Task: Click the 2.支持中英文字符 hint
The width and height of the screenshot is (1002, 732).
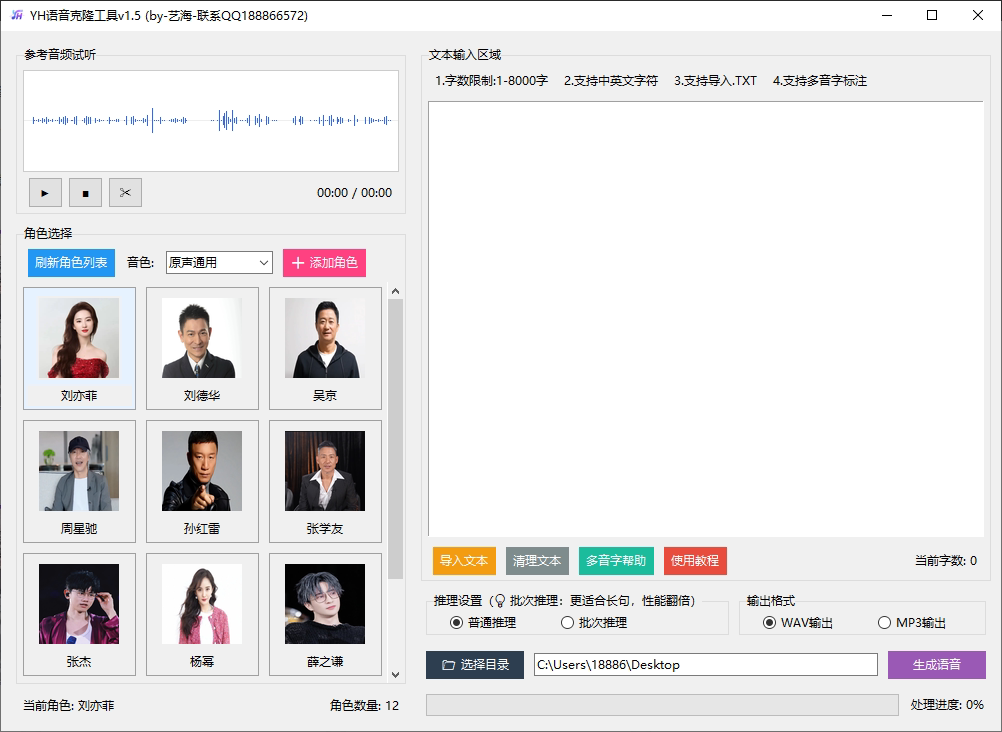Action: 611,81
